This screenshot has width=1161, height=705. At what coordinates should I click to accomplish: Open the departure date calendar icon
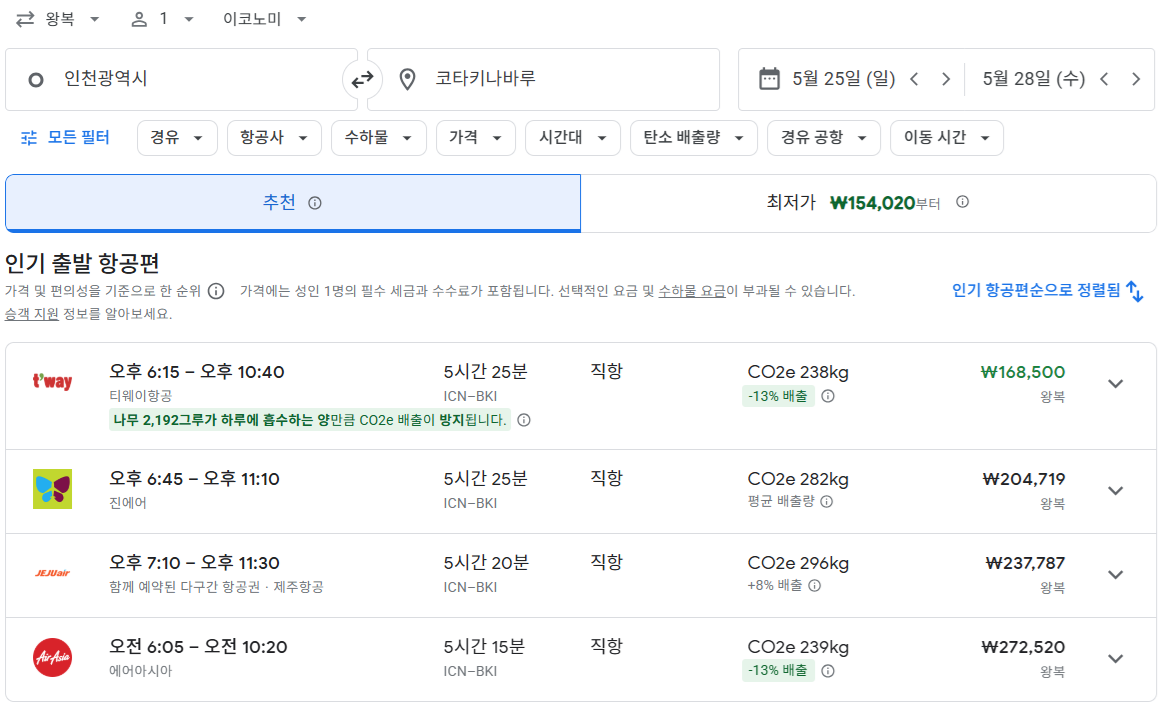coord(769,78)
